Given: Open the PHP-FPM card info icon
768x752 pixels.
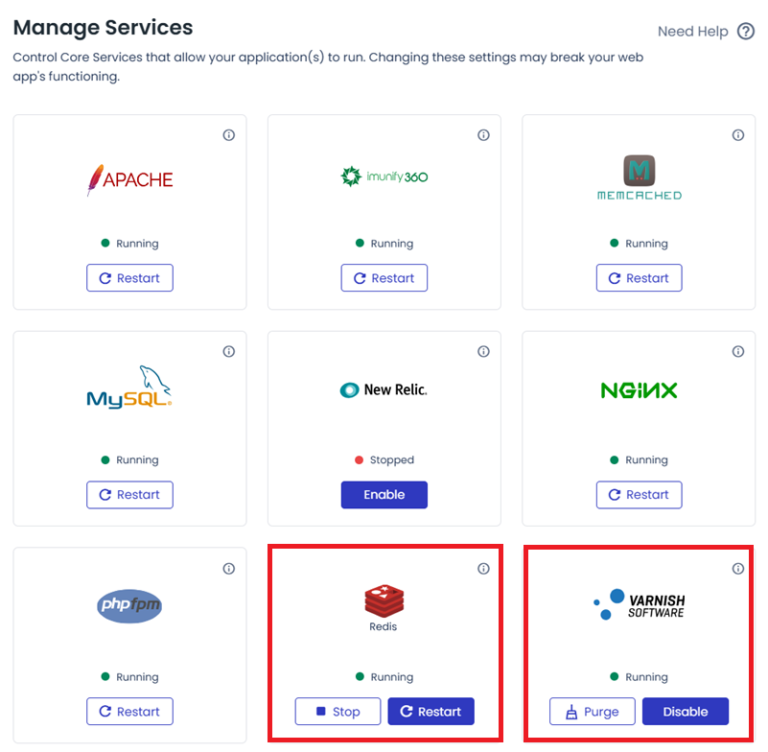Looking at the screenshot, I should (x=229, y=568).
